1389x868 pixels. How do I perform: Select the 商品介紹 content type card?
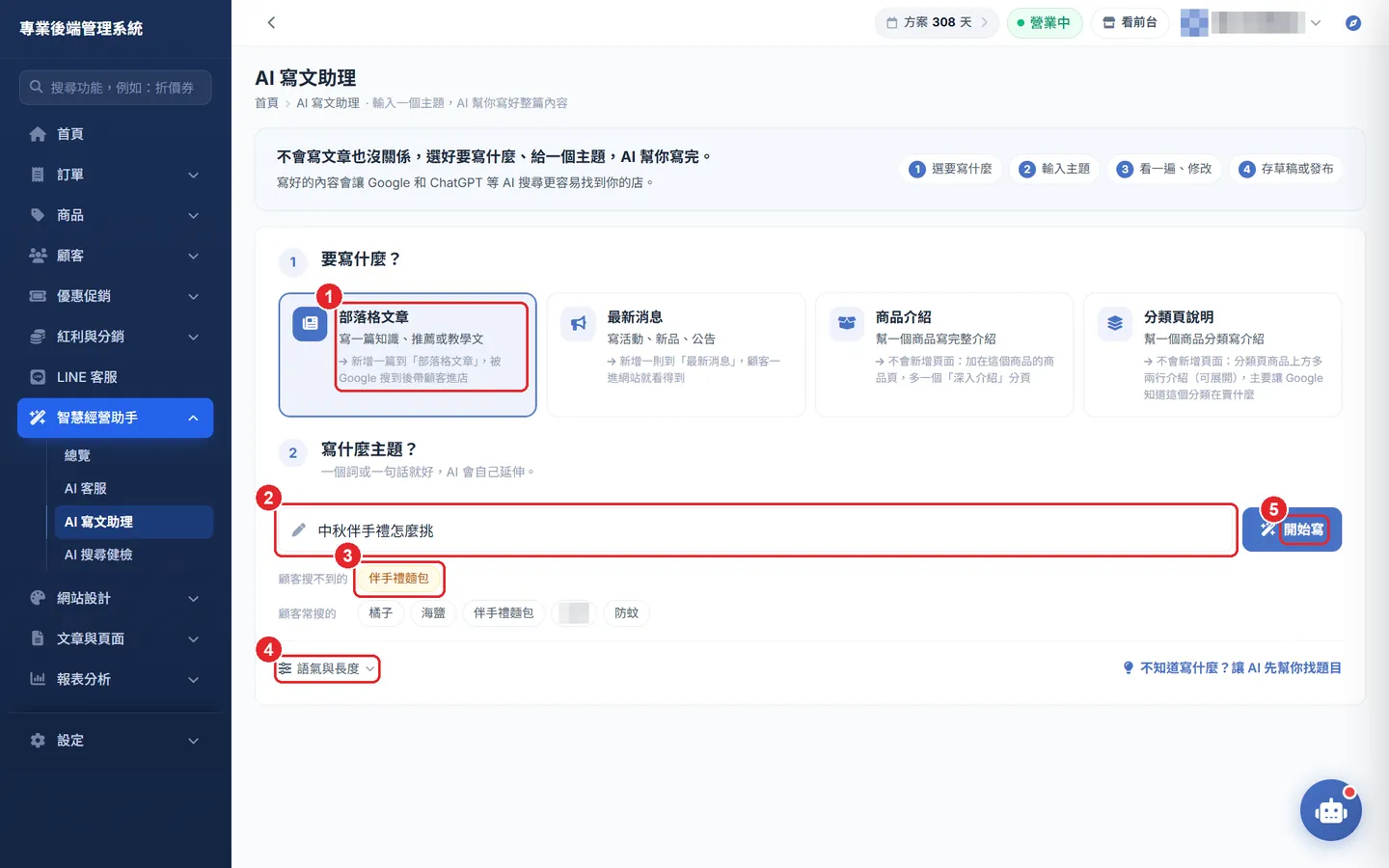943,355
